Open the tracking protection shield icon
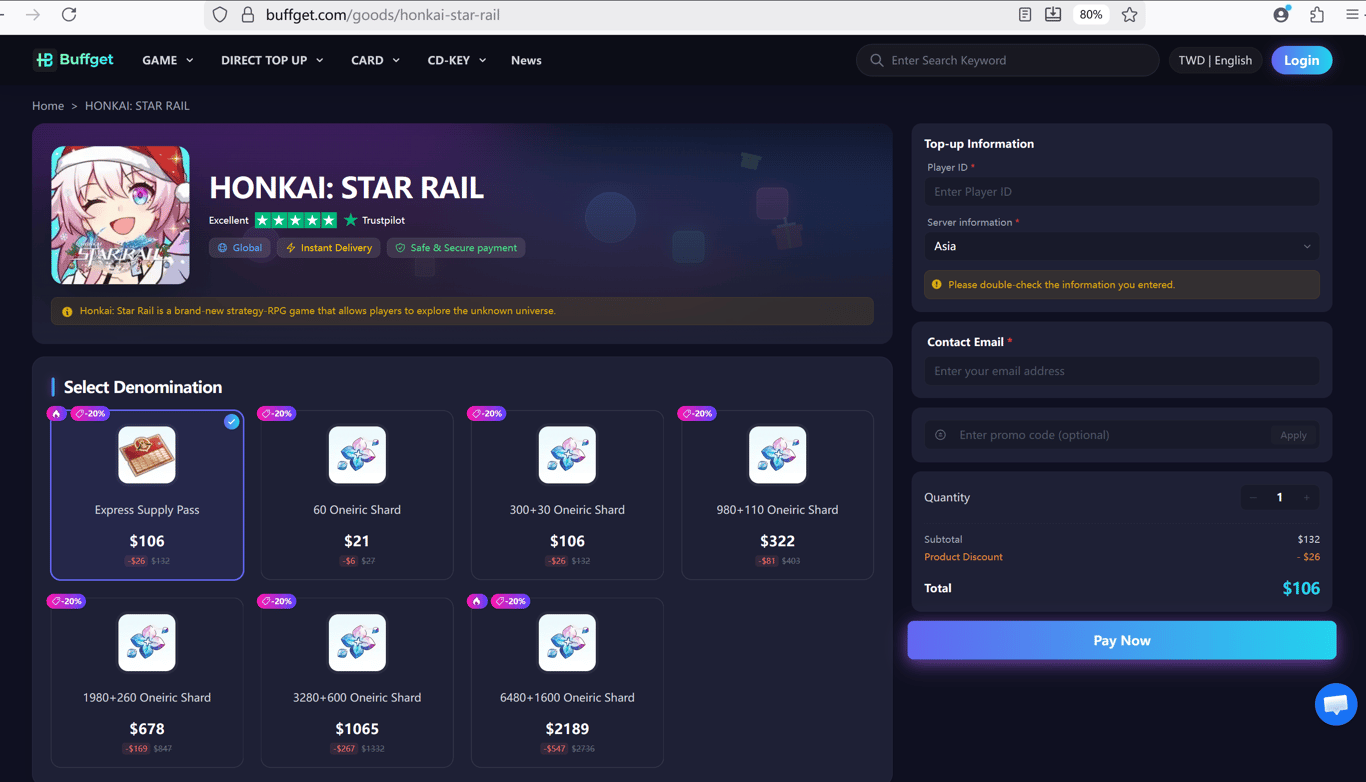 (220, 15)
